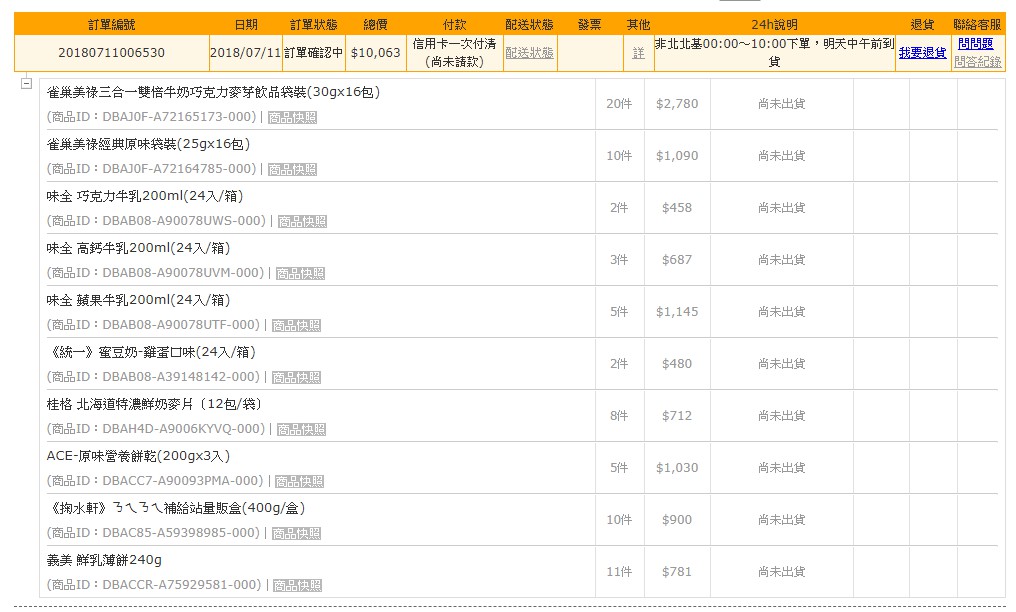
Task: Click product ID DBACCR-A75929581-000
Action: 181,584
